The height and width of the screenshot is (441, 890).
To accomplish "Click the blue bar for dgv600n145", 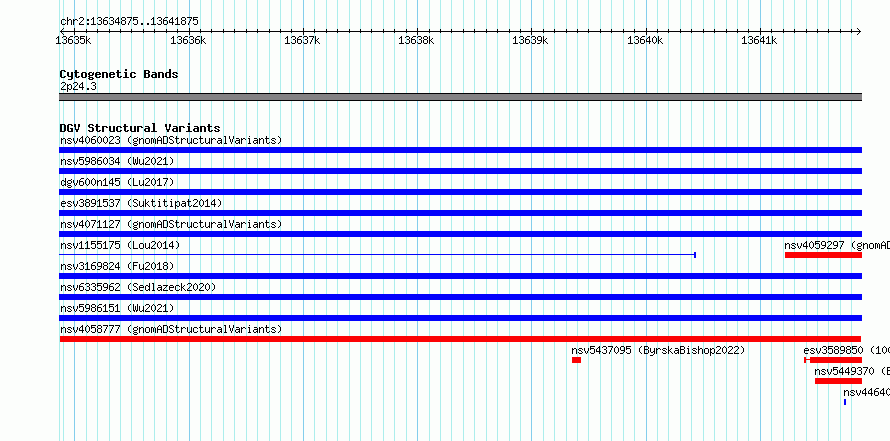I will [x=460, y=192].
